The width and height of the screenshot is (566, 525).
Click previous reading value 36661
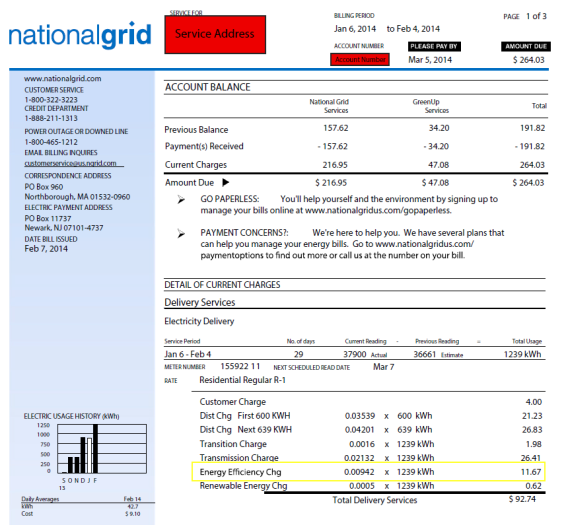[x=425, y=354]
